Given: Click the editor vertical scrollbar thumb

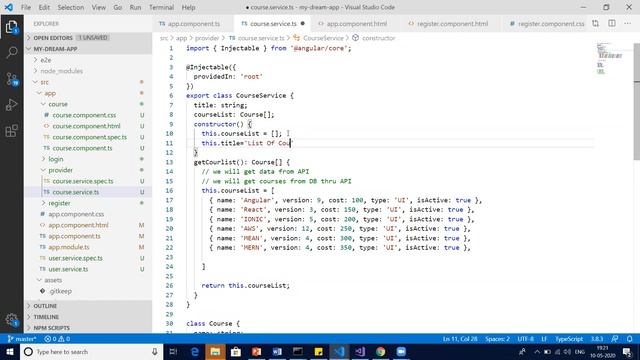Looking at the screenshot, I should click(637, 102).
